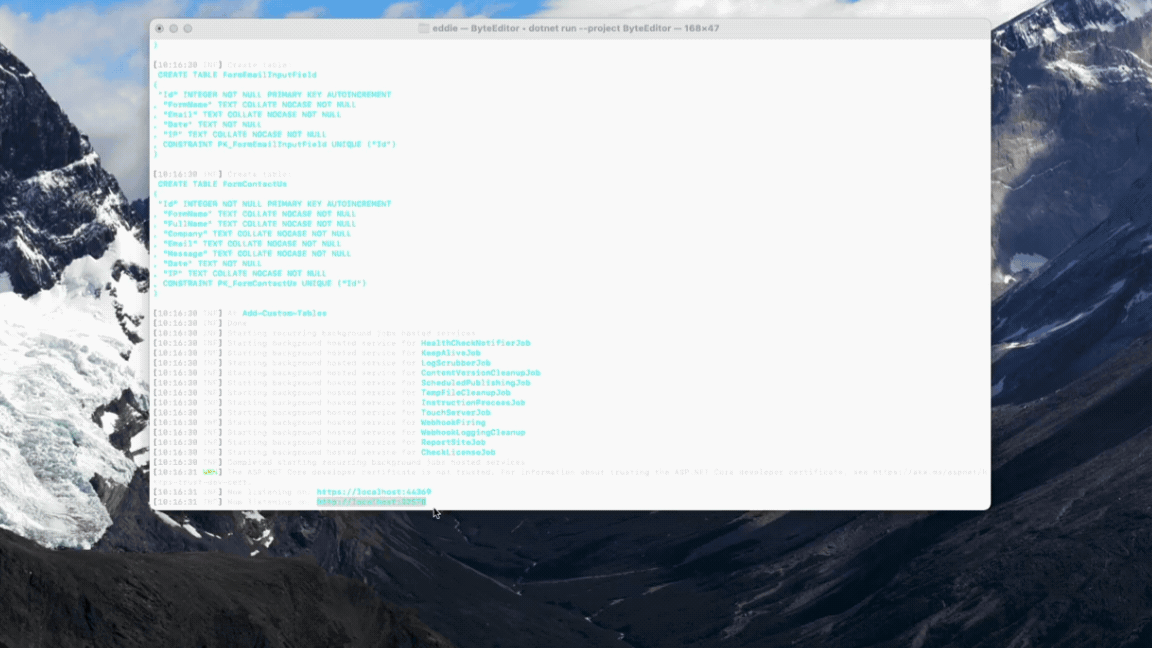Click the yellow WRN log level label
Viewport: 1152px width, 648px height.
point(210,472)
